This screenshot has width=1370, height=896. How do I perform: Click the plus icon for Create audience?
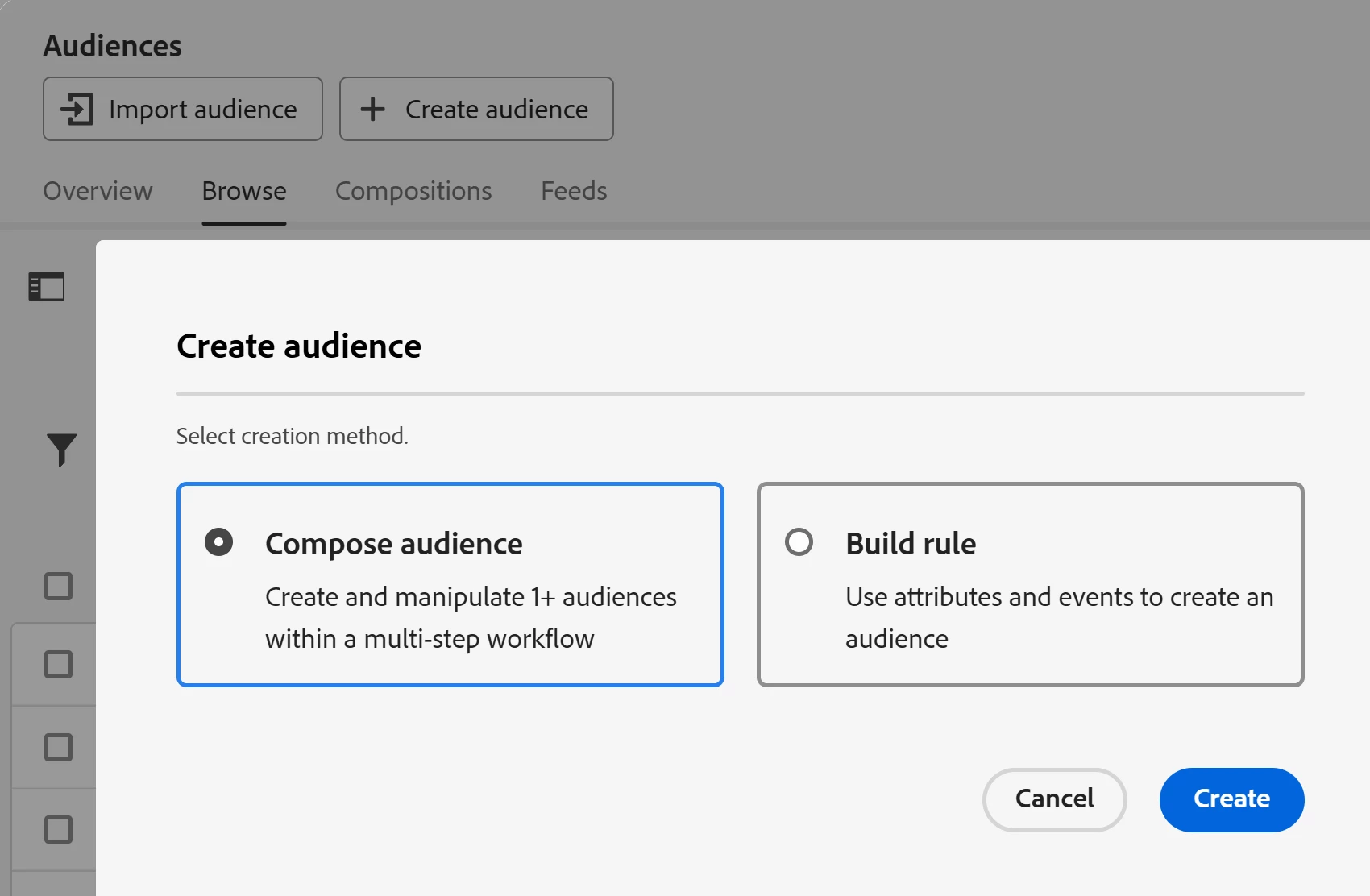(372, 109)
